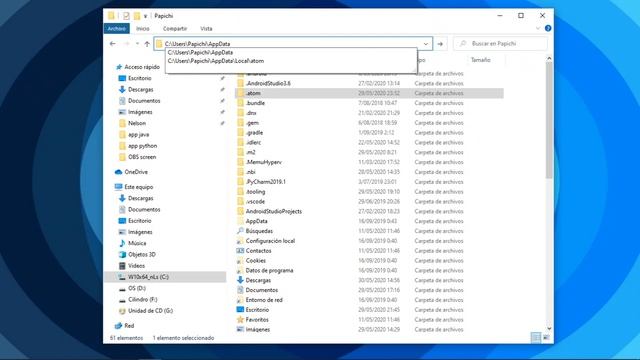The image size is (640, 360).
Task: Open the Inicio ribbon tab
Action: [x=142, y=29]
